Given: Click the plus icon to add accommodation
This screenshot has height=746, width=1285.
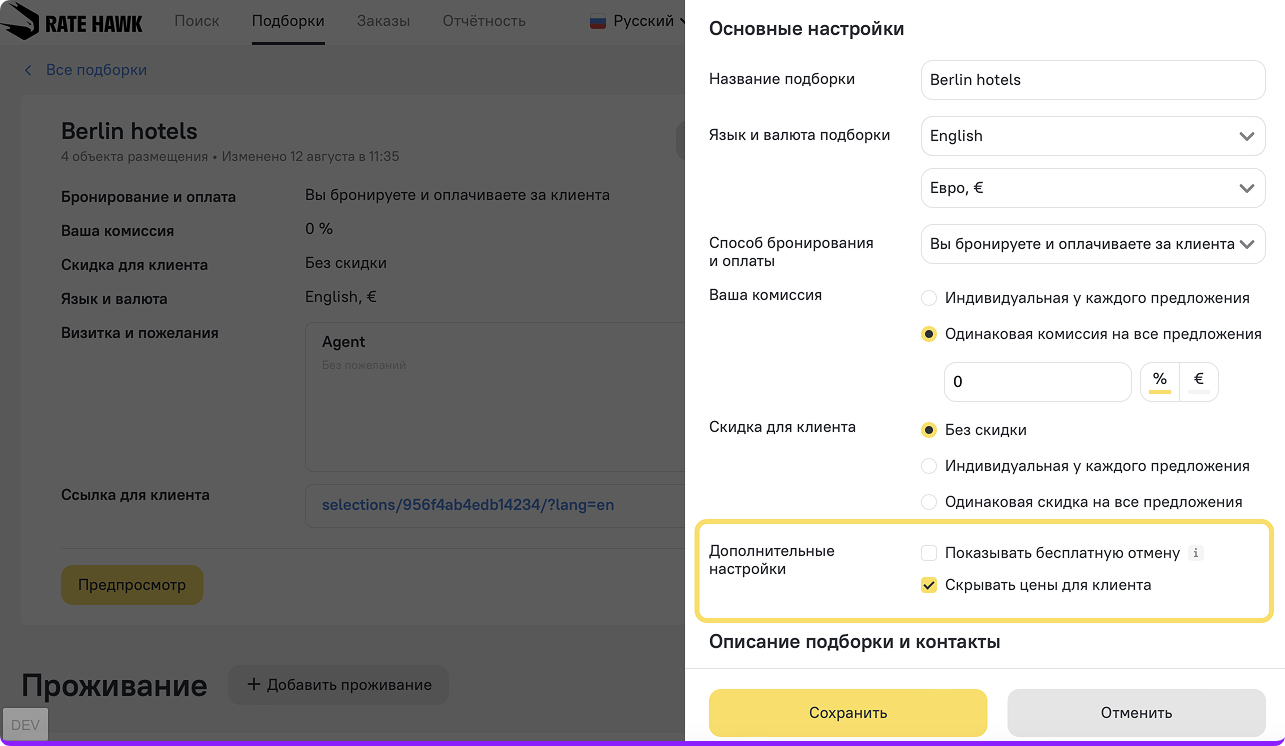Looking at the screenshot, I should (x=254, y=685).
